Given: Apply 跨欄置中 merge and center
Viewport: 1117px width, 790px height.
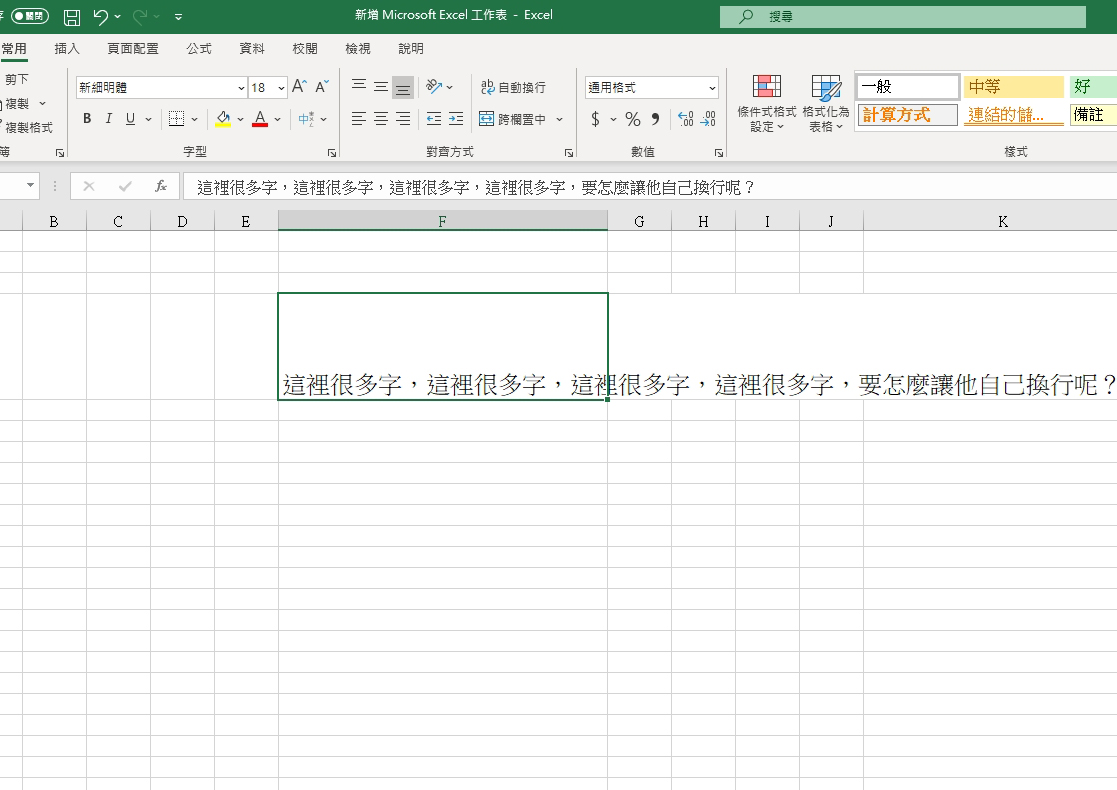Looking at the screenshot, I should [514, 118].
